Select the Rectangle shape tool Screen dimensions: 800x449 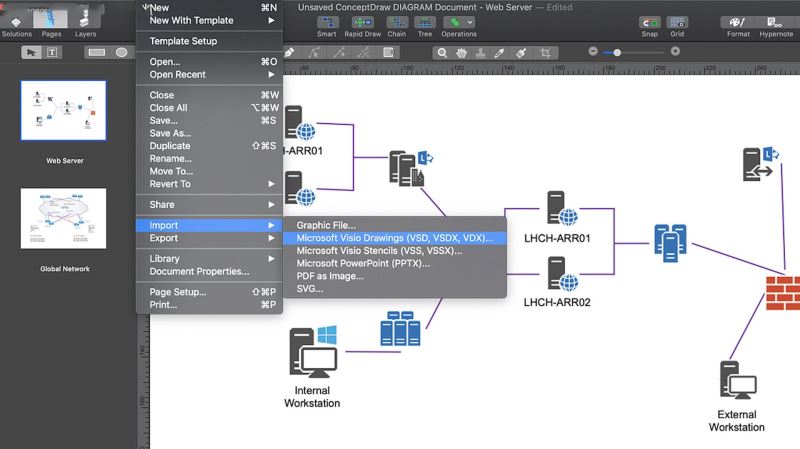96,53
